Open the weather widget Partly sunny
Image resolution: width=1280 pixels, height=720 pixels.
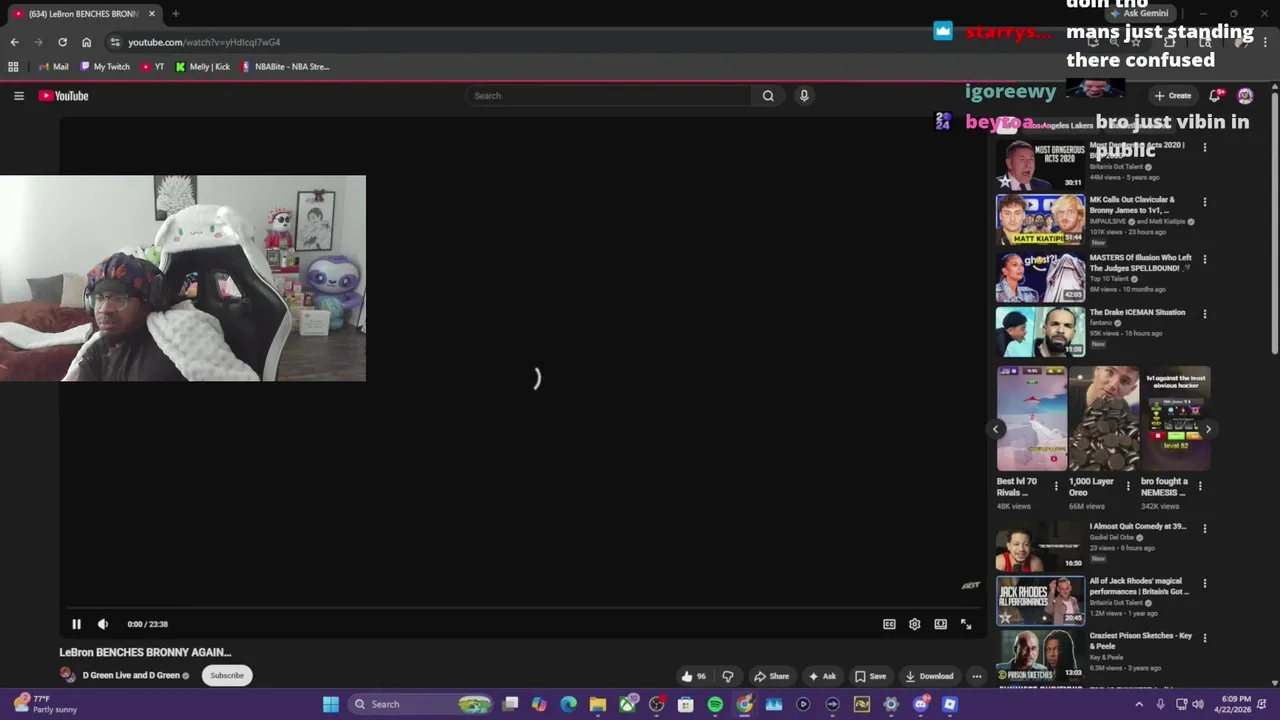pyautogui.click(x=44, y=704)
